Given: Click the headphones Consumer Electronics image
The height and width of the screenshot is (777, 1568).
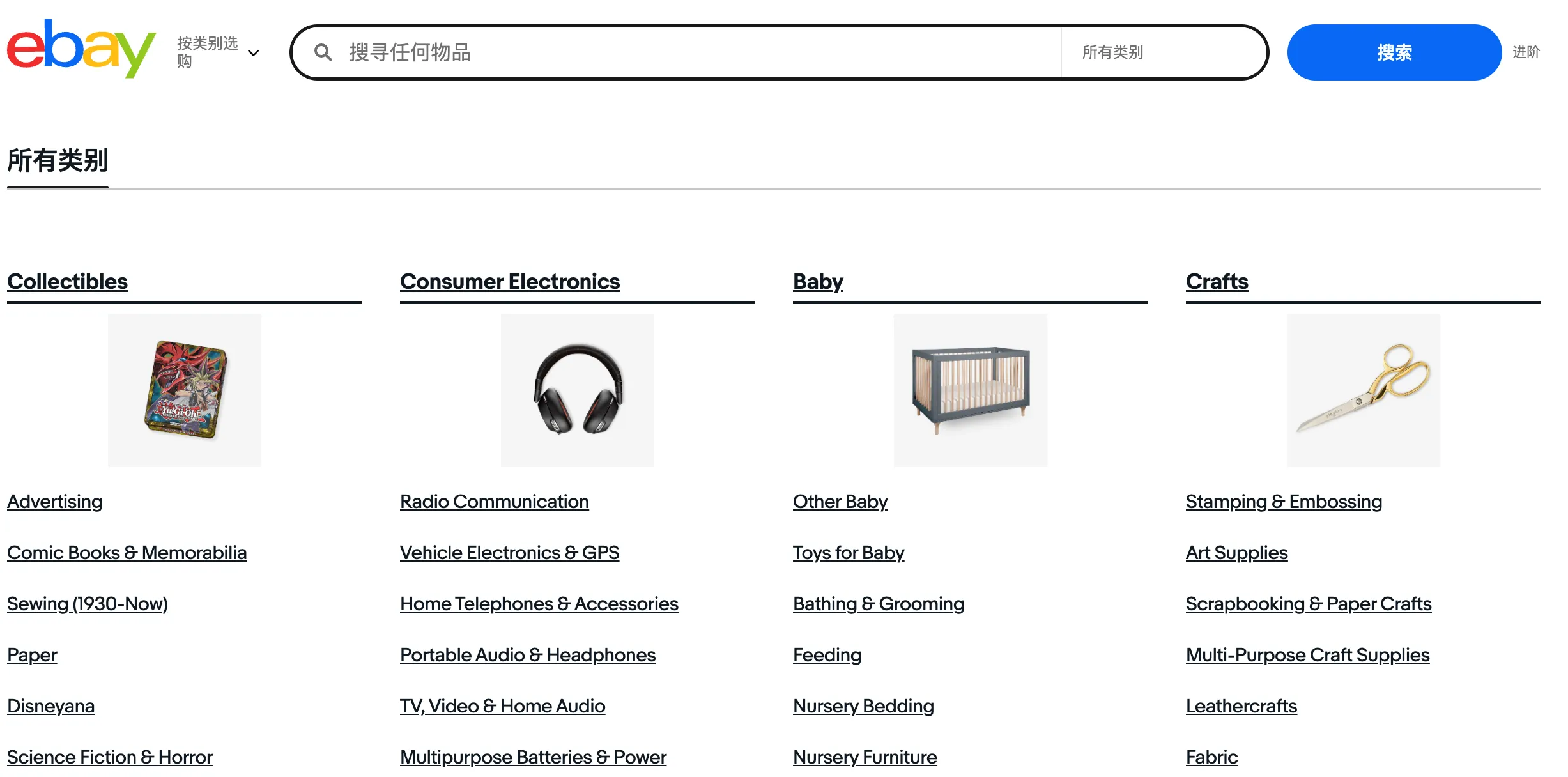Looking at the screenshot, I should click(x=577, y=390).
